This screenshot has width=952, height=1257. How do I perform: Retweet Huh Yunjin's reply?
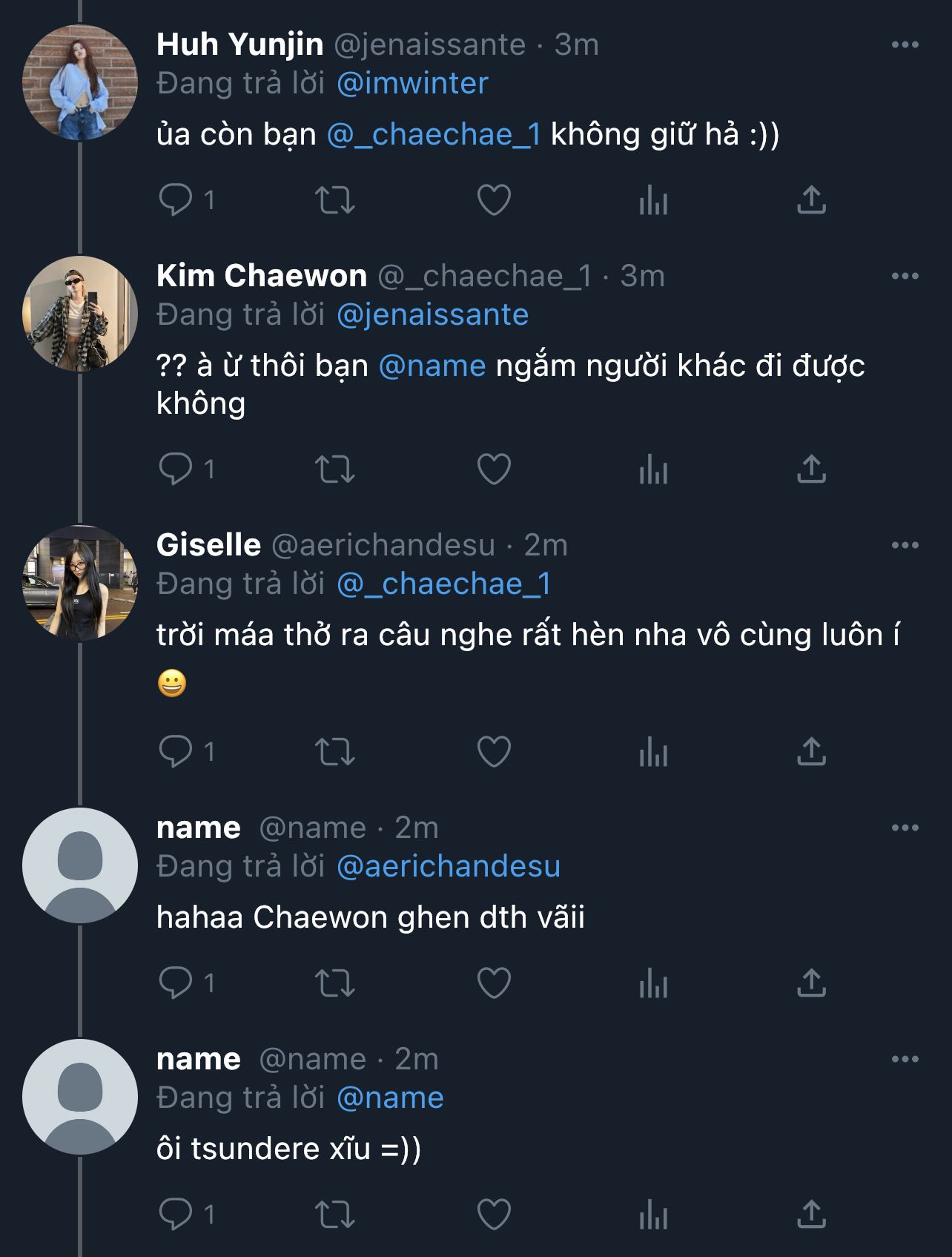point(335,200)
